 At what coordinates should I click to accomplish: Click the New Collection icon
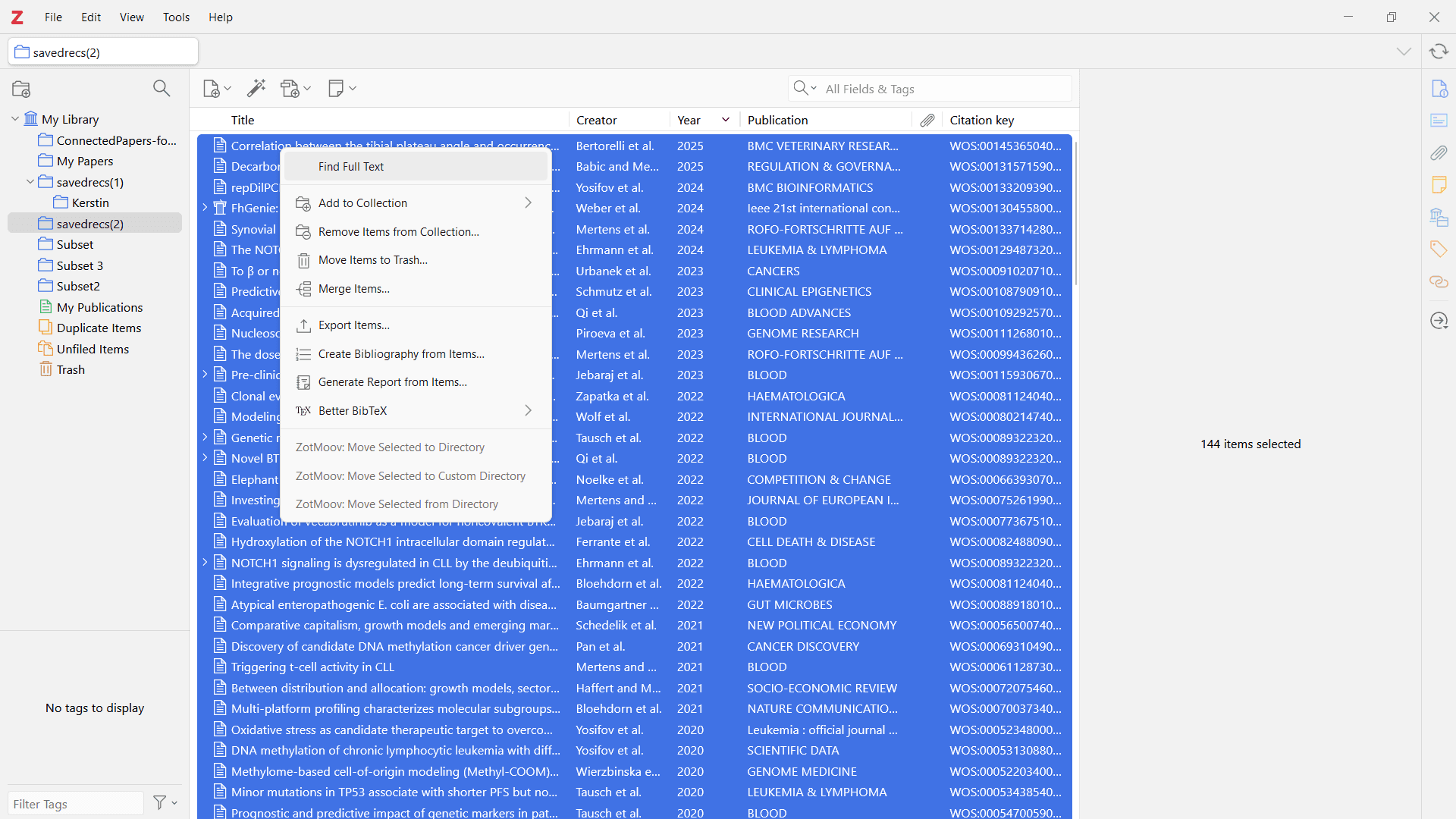point(21,89)
